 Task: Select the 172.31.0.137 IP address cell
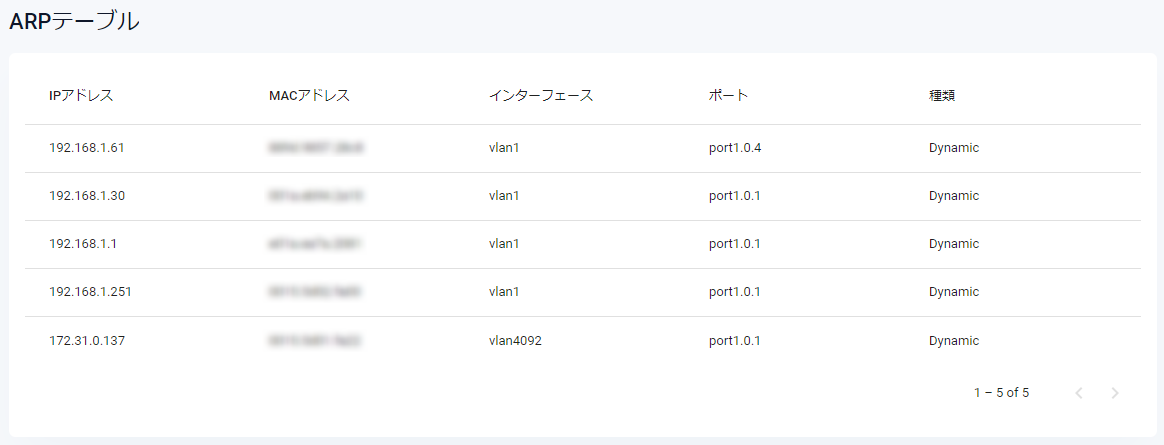[x=87, y=341]
